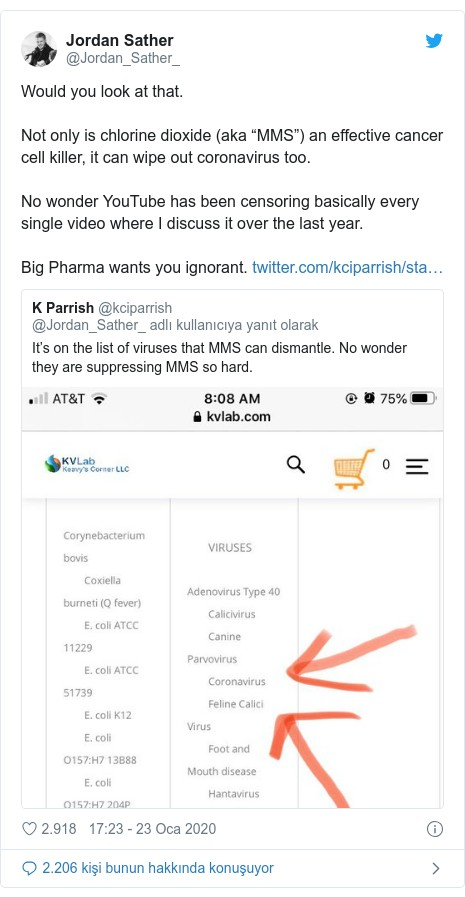
Task: Click the KVLab Keavy's Corner logo
Action: pos(87,464)
